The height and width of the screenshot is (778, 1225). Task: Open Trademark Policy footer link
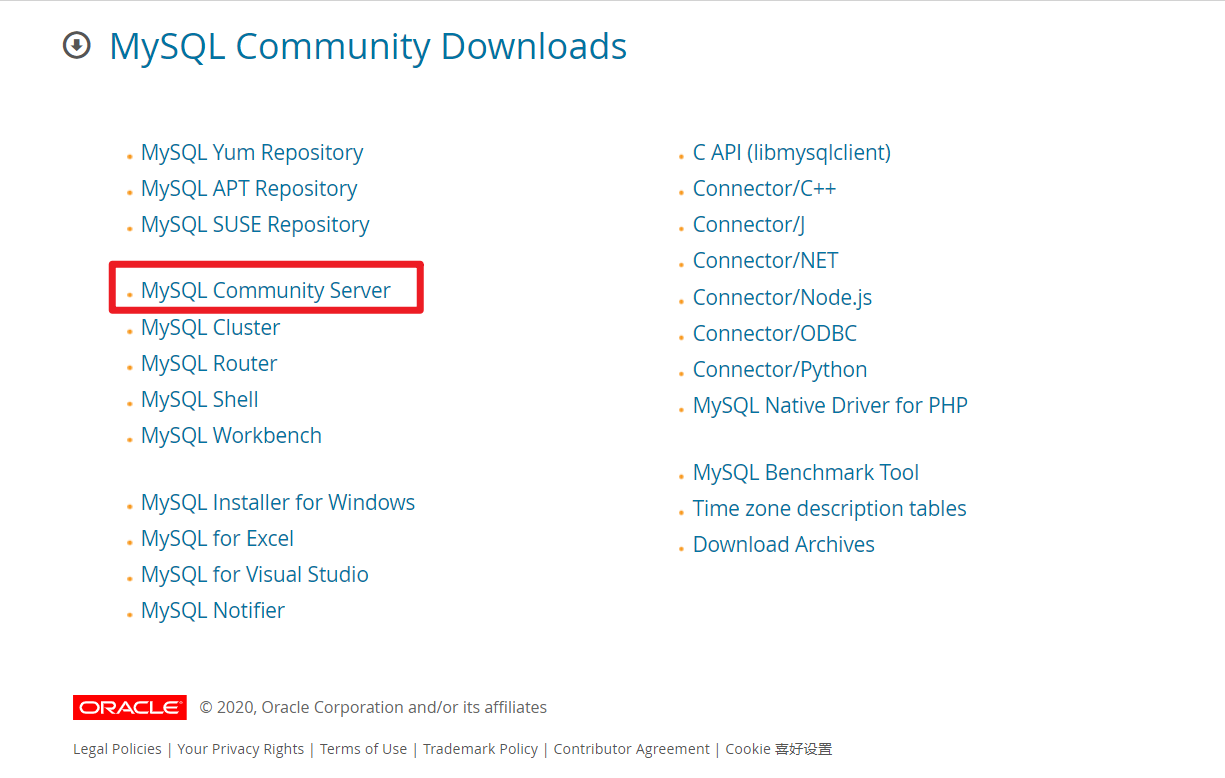coord(480,749)
